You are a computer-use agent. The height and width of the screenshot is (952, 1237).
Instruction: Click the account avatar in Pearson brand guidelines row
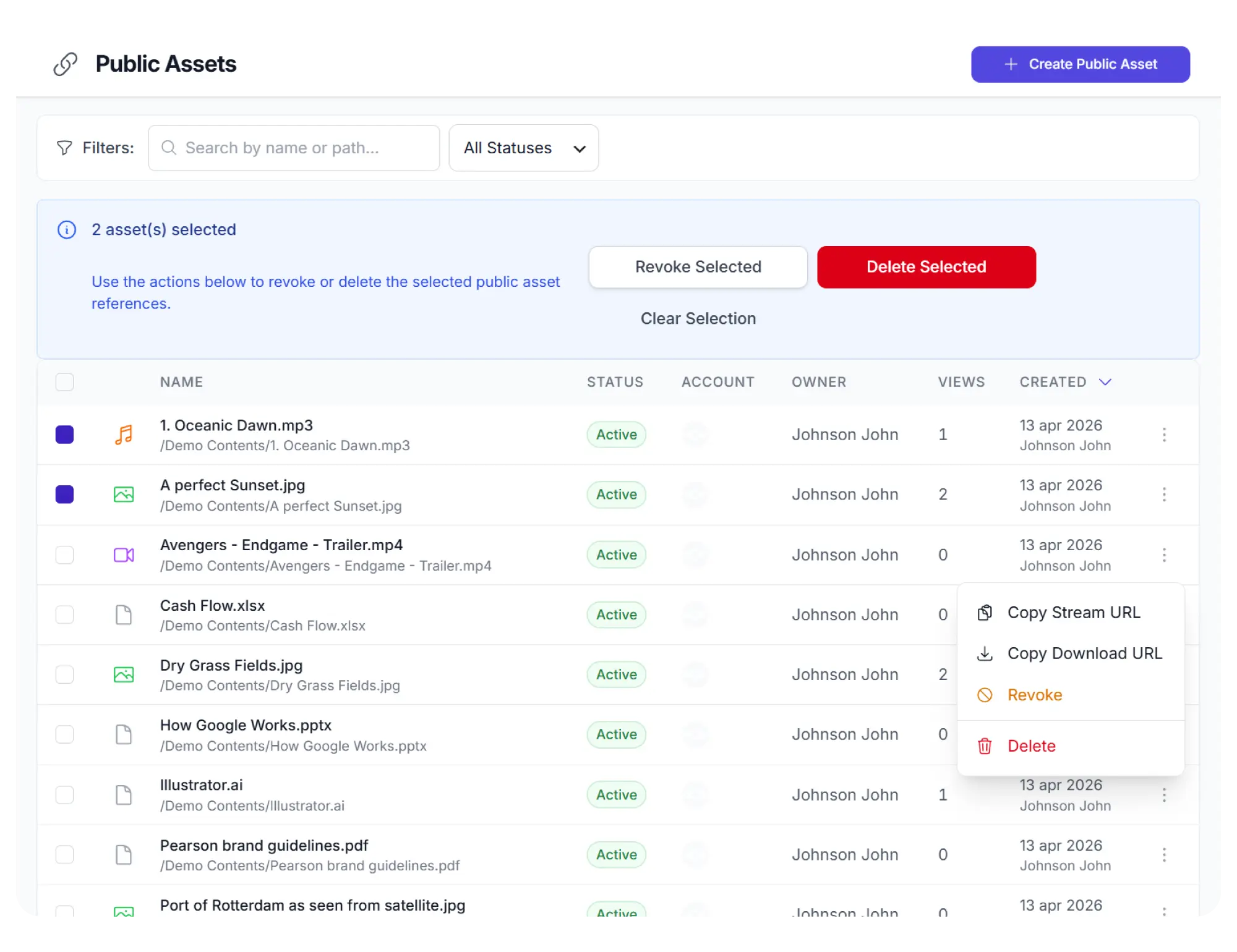pos(696,855)
